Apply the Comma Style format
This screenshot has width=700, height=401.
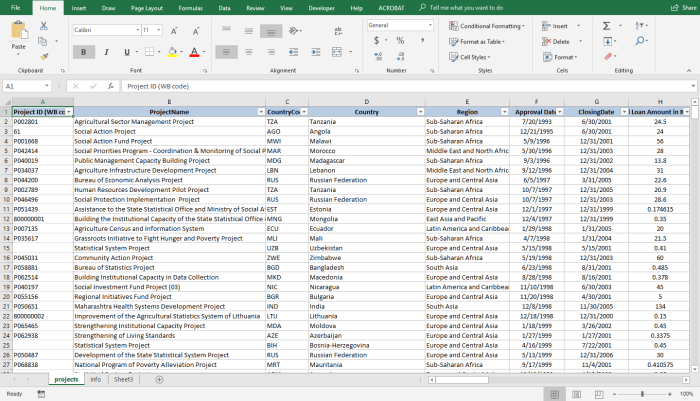pos(422,41)
